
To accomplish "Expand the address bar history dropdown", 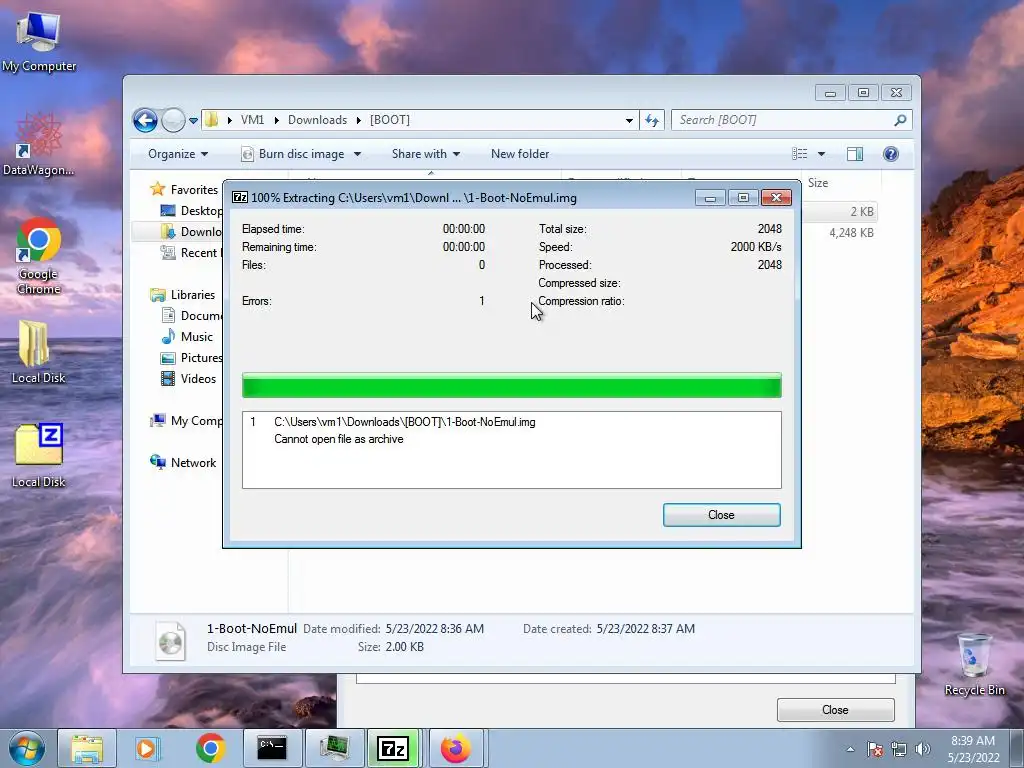I will [x=629, y=120].
